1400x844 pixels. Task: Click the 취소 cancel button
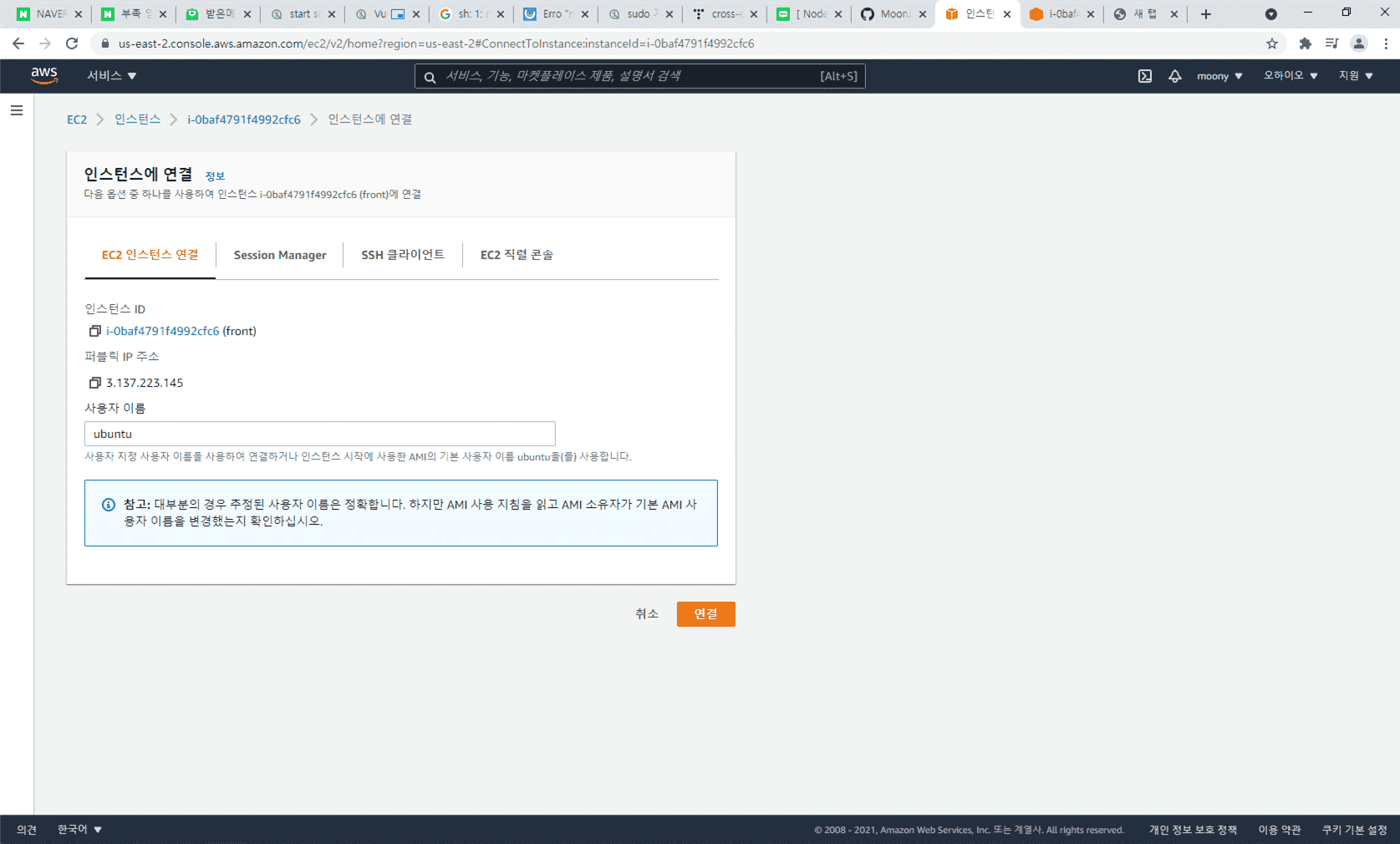pos(647,614)
